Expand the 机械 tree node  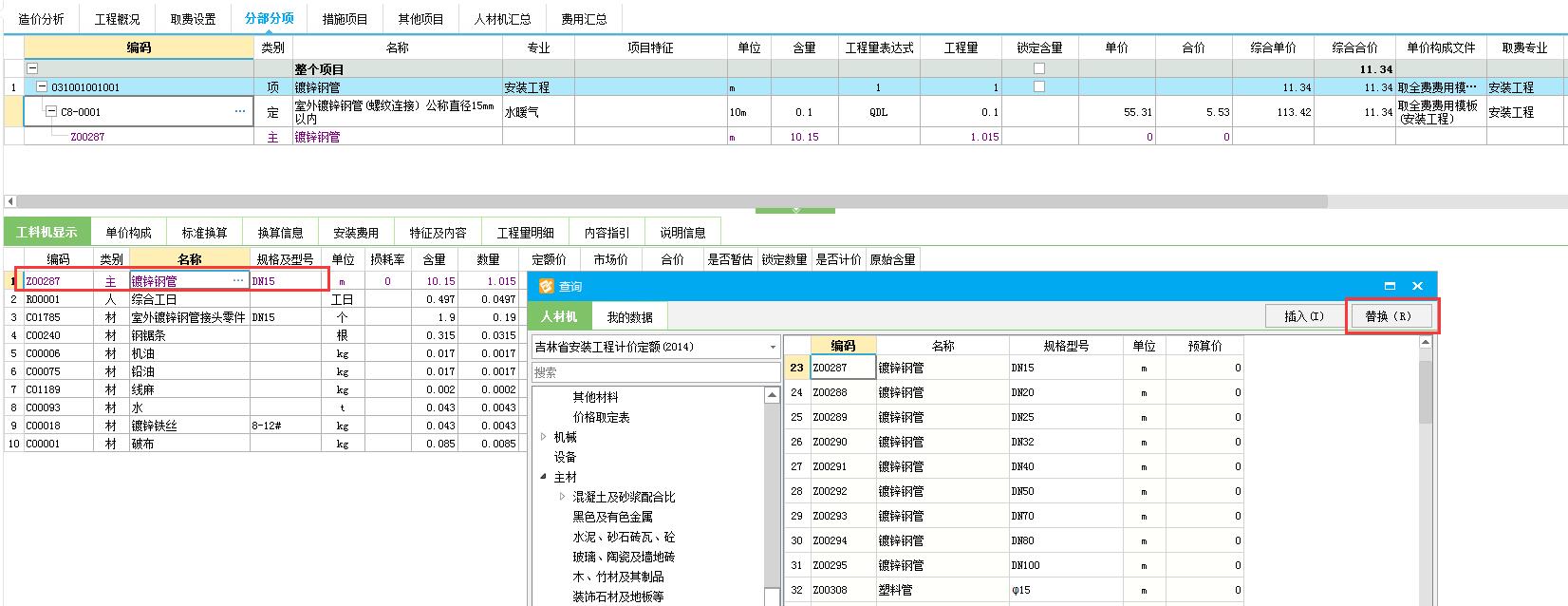[x=544, y=437]
